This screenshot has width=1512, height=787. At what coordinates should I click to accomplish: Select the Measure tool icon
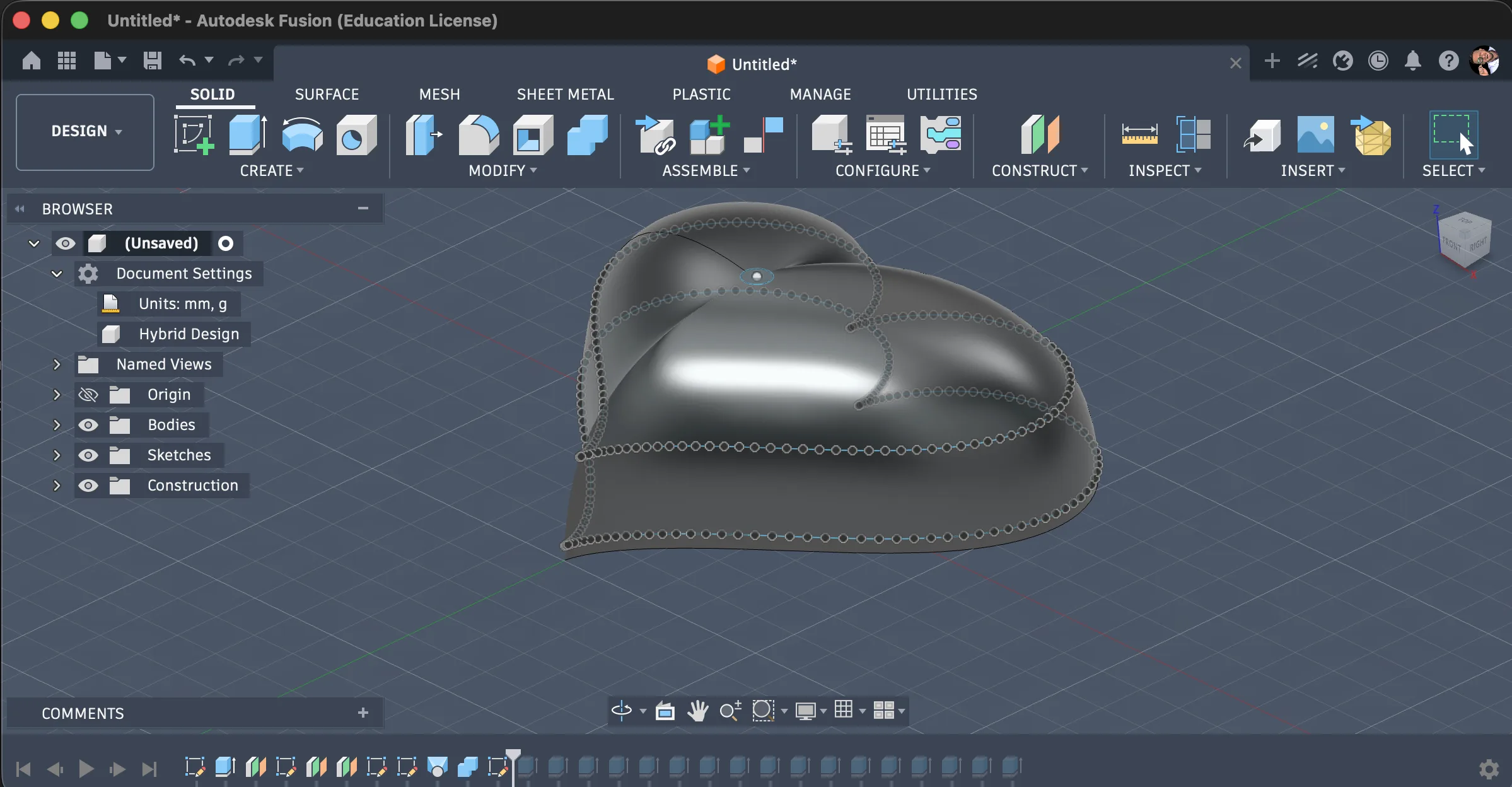point(1139,134)
